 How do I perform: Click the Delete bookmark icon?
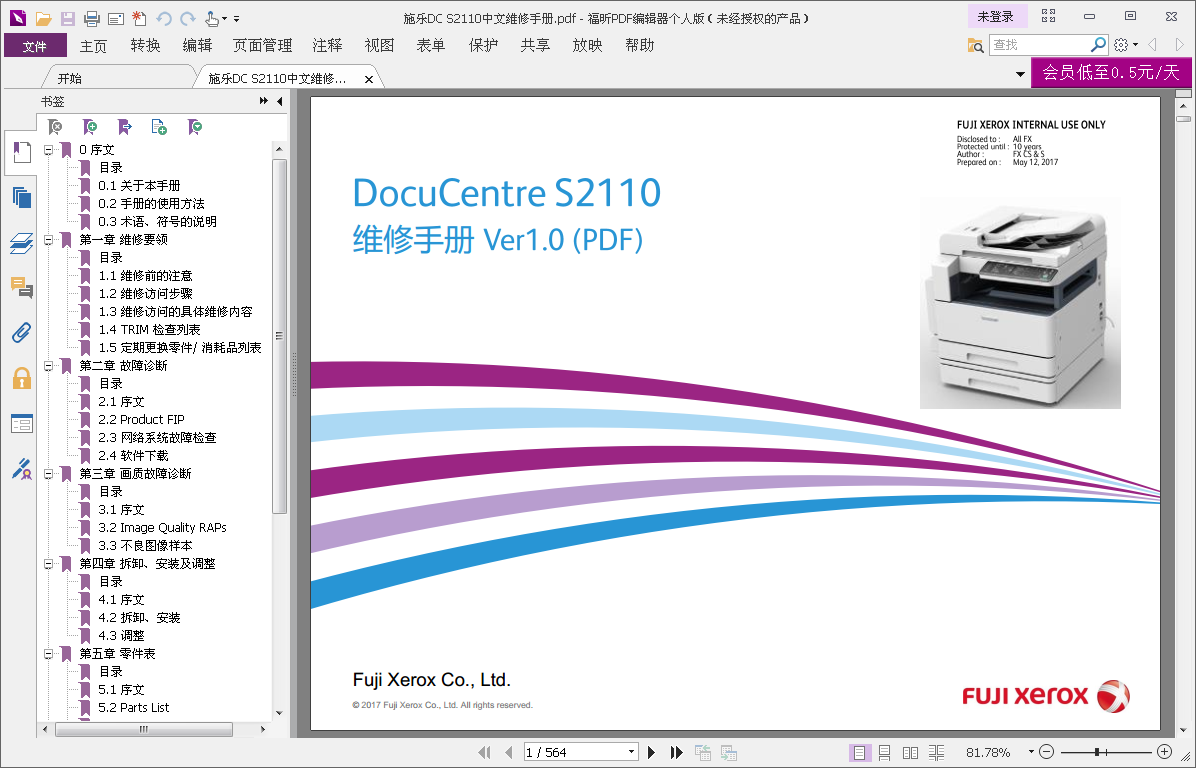[x=55, y=127]
